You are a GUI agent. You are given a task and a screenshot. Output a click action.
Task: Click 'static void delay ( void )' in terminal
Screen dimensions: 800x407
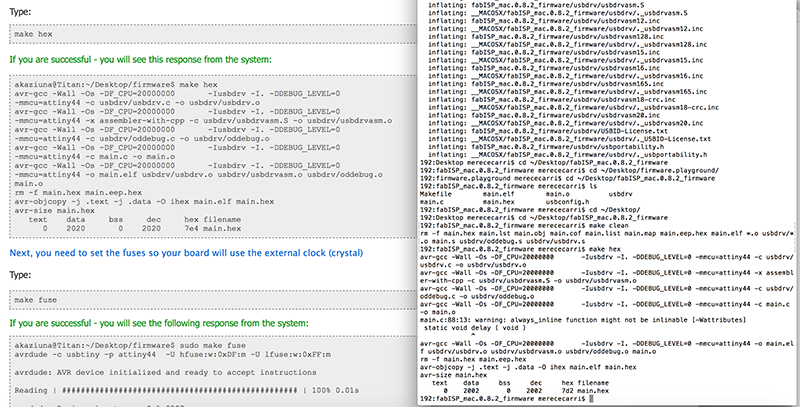[475, 328]
